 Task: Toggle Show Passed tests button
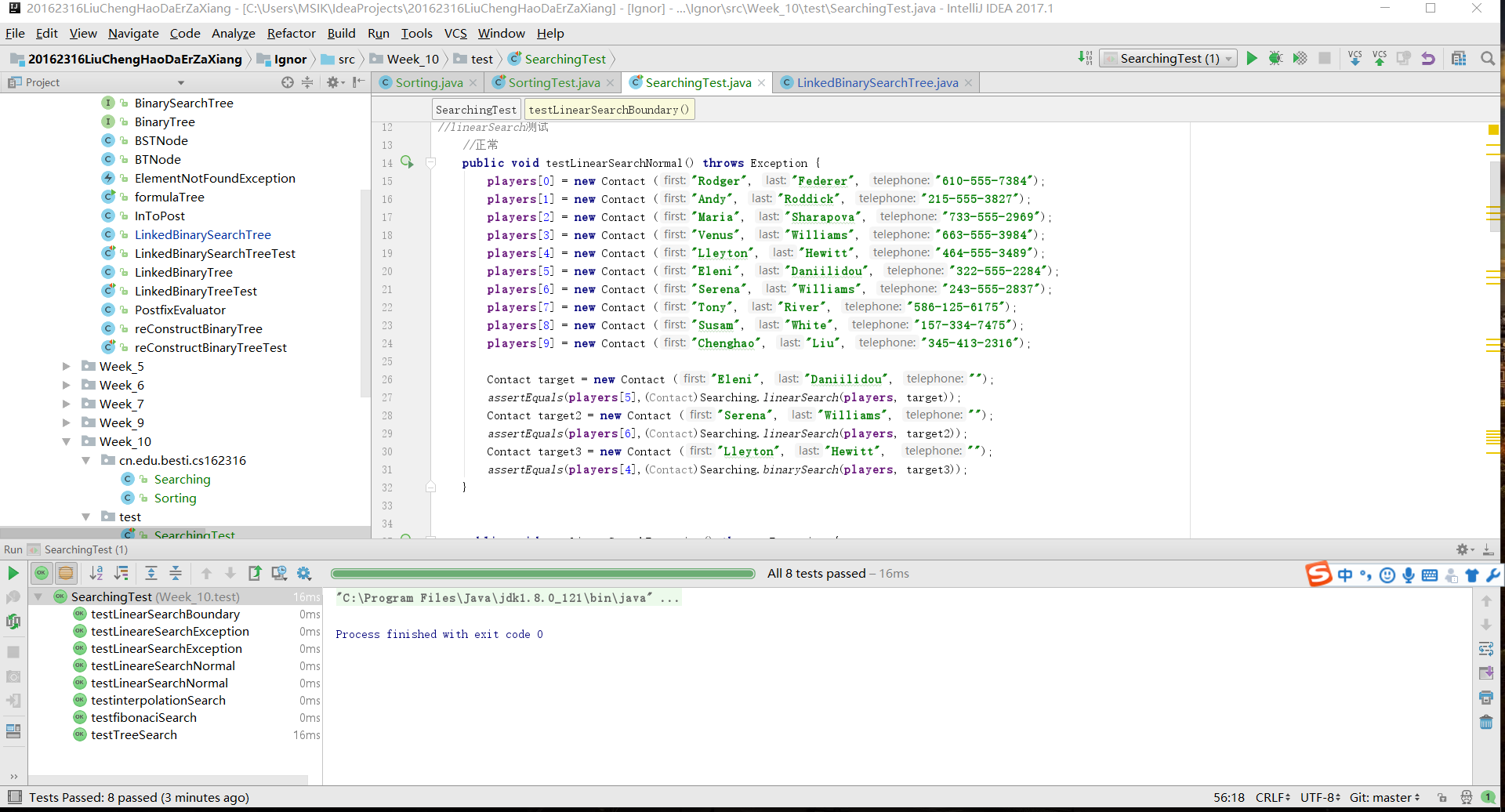42,573
